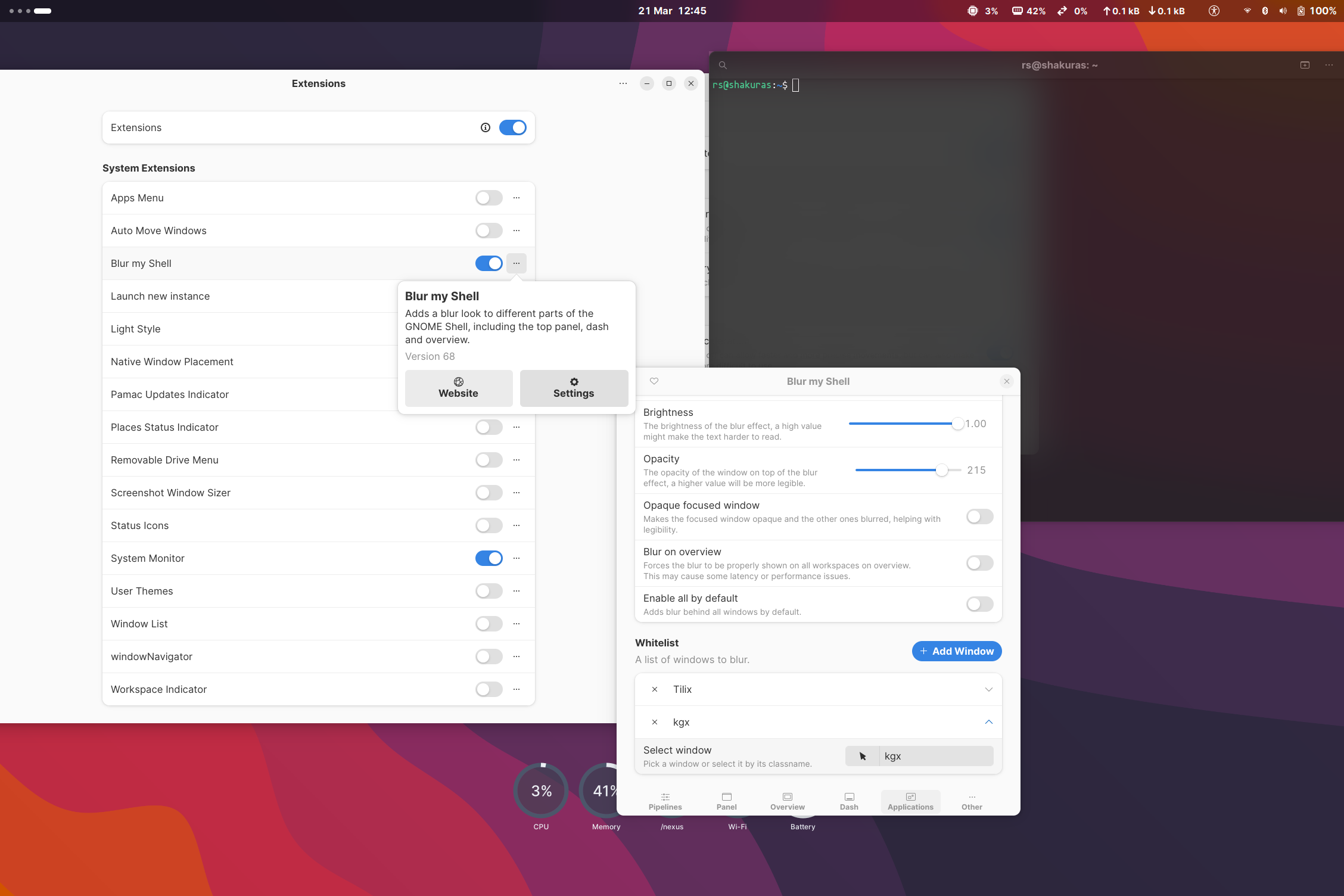Viewport: 1344px width, 896px height.
Task: Enable Enable all by default switch
Action: point(980,604)
